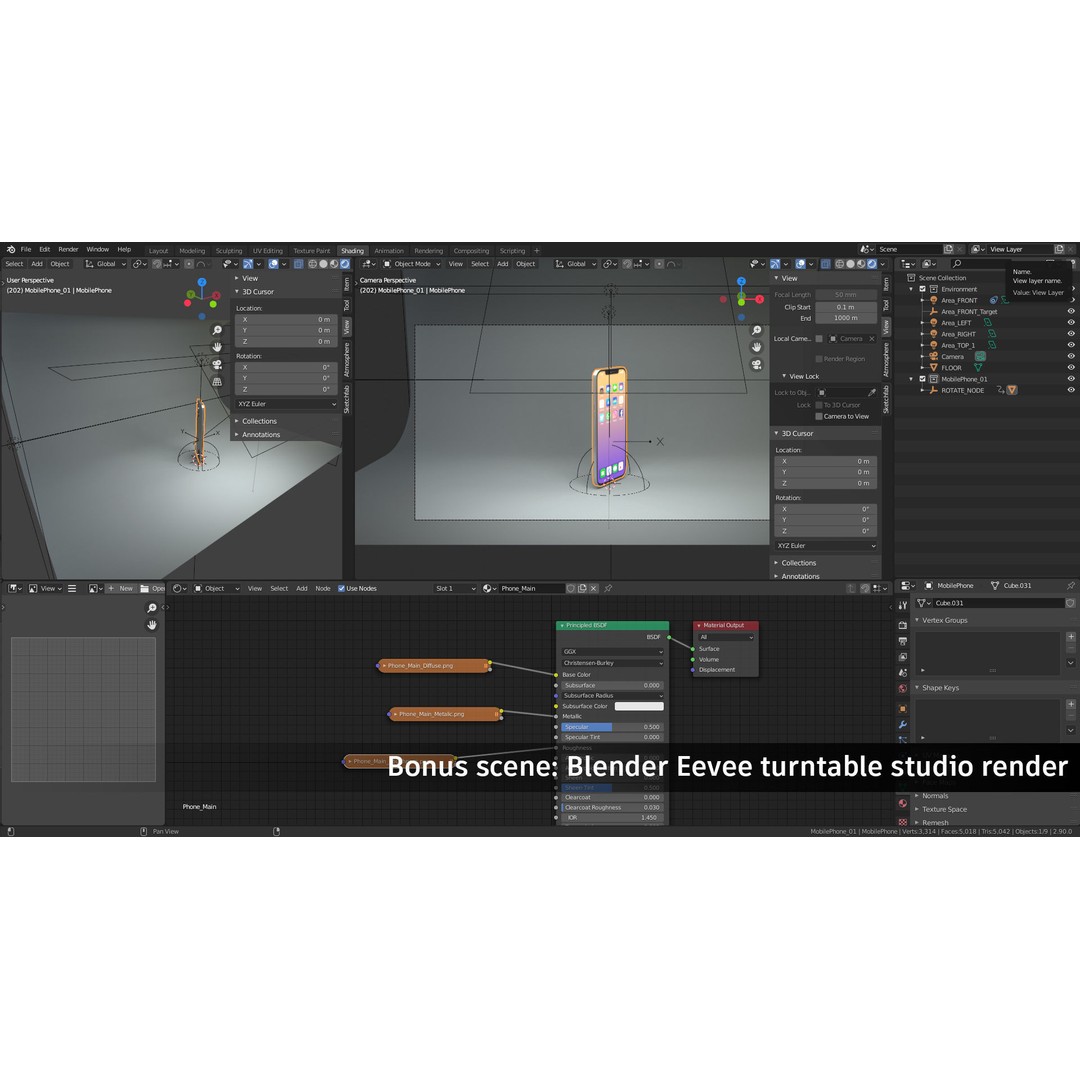
Task: Click camera view icon in Camera Perspective viewport
Action: (x=756, y=364)
